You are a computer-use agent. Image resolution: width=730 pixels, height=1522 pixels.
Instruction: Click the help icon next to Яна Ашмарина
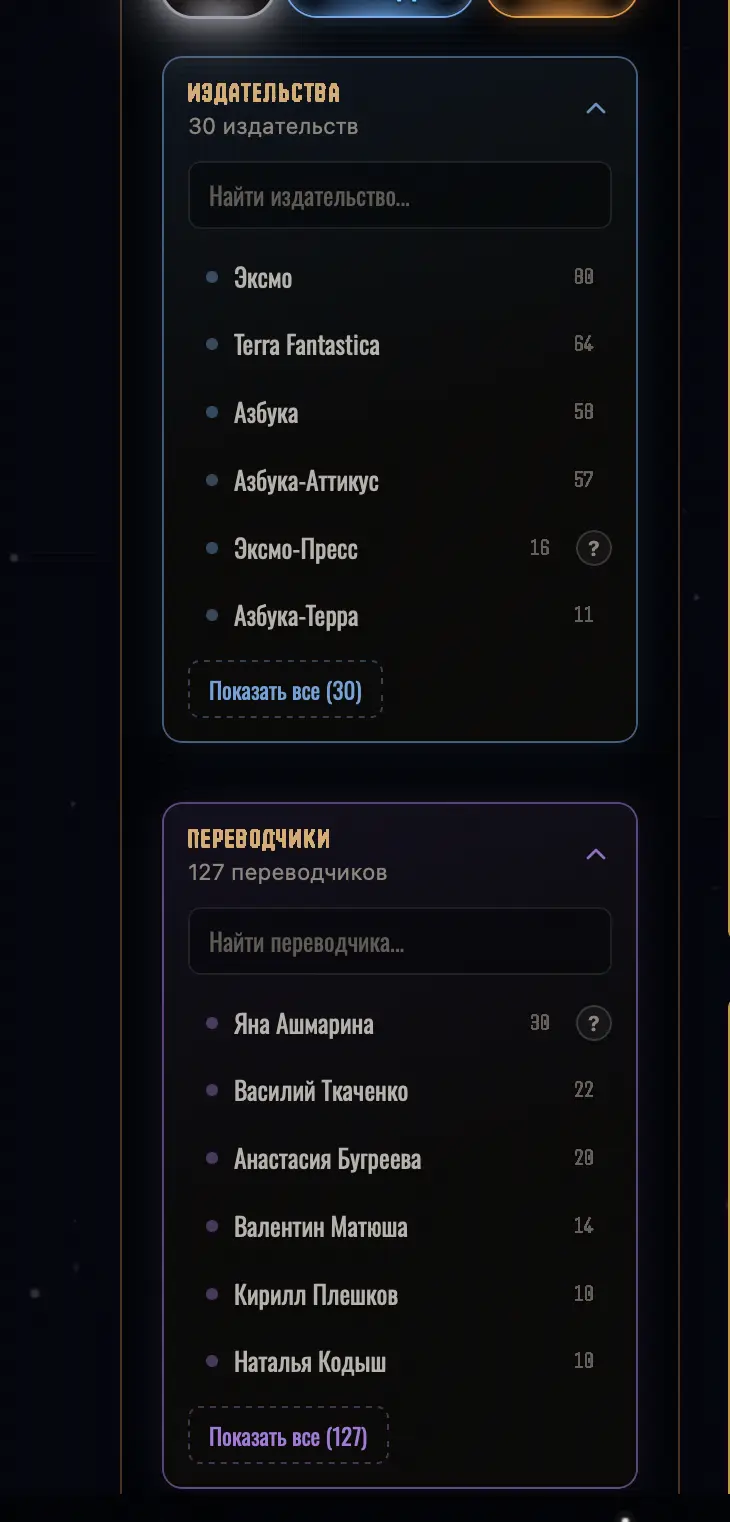pos(593,1023)
